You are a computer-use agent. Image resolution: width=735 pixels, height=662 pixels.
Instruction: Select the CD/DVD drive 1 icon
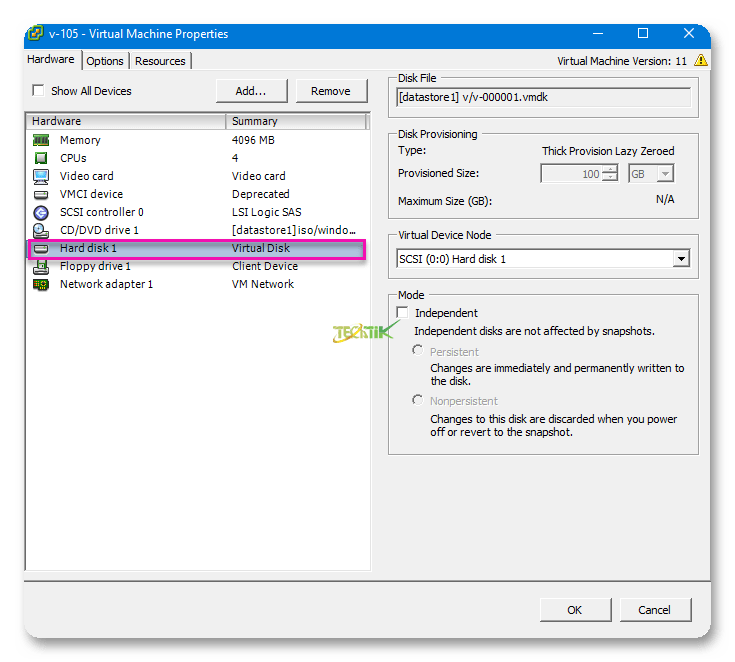41,230
